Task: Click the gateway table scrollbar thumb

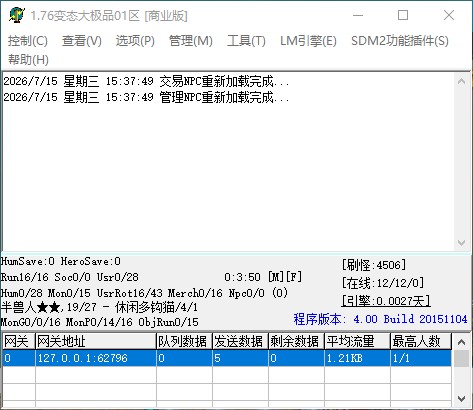Action: coord(462,359)
